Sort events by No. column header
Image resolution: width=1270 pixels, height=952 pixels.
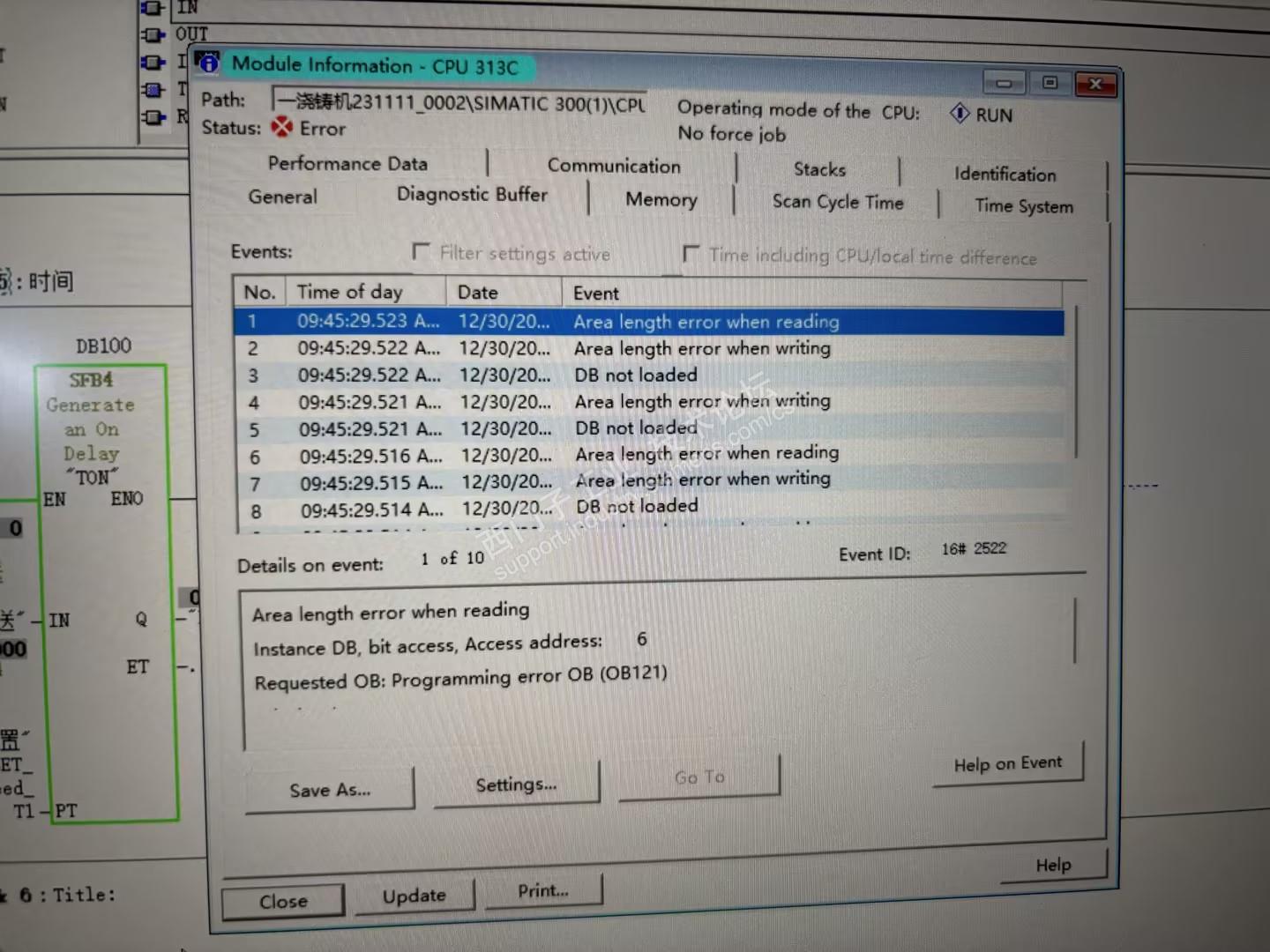(259, 292)
